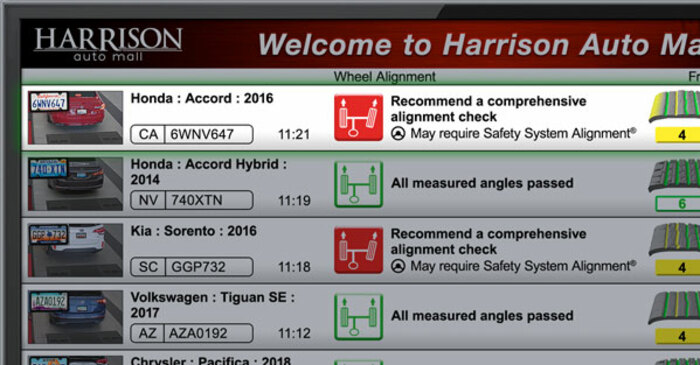Click red alignment icon for Honda Accord 2016
The height and width of the screenshot is (365, 700).
point(358,118)
